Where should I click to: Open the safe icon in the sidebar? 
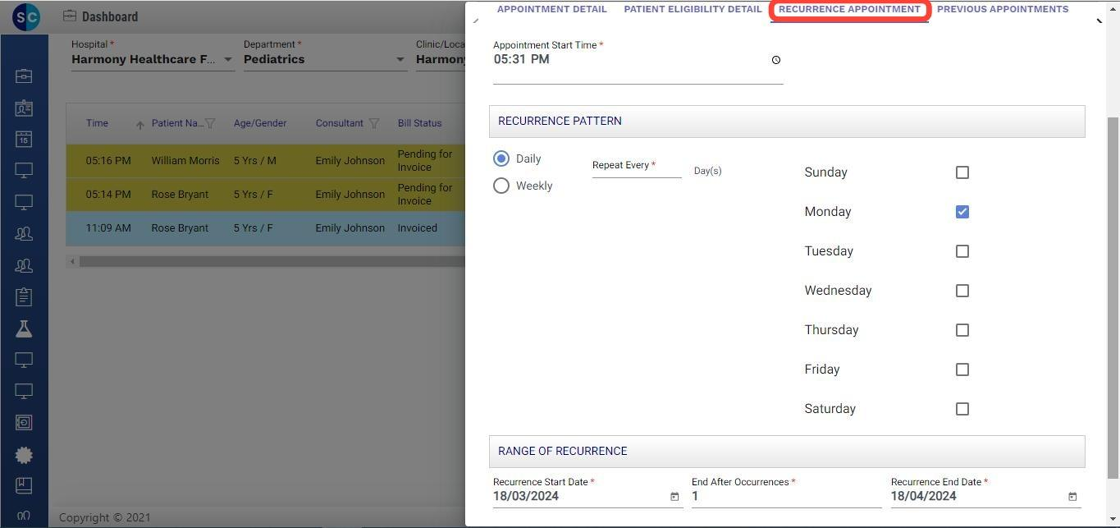[x=24, y=423]
